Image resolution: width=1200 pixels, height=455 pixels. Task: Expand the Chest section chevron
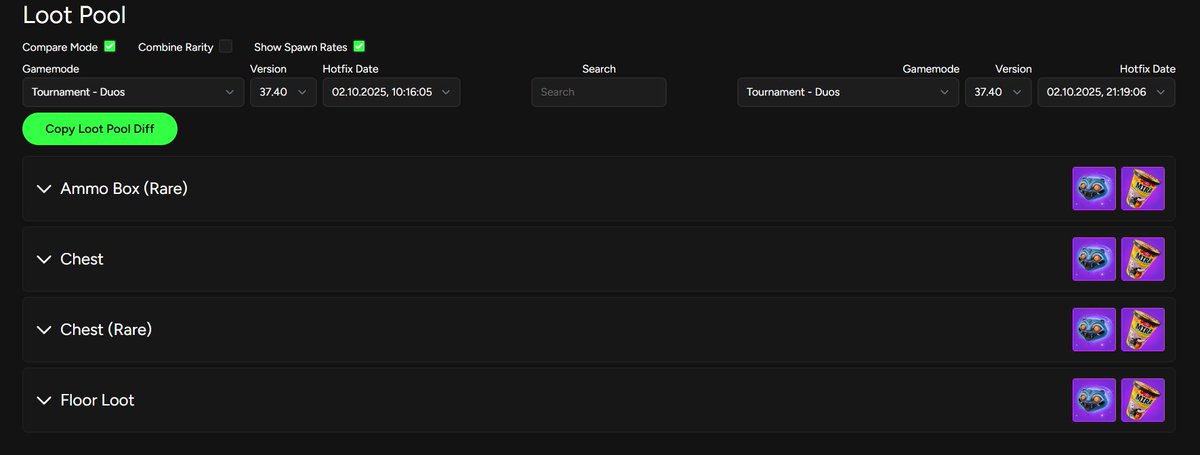[43, 259]
